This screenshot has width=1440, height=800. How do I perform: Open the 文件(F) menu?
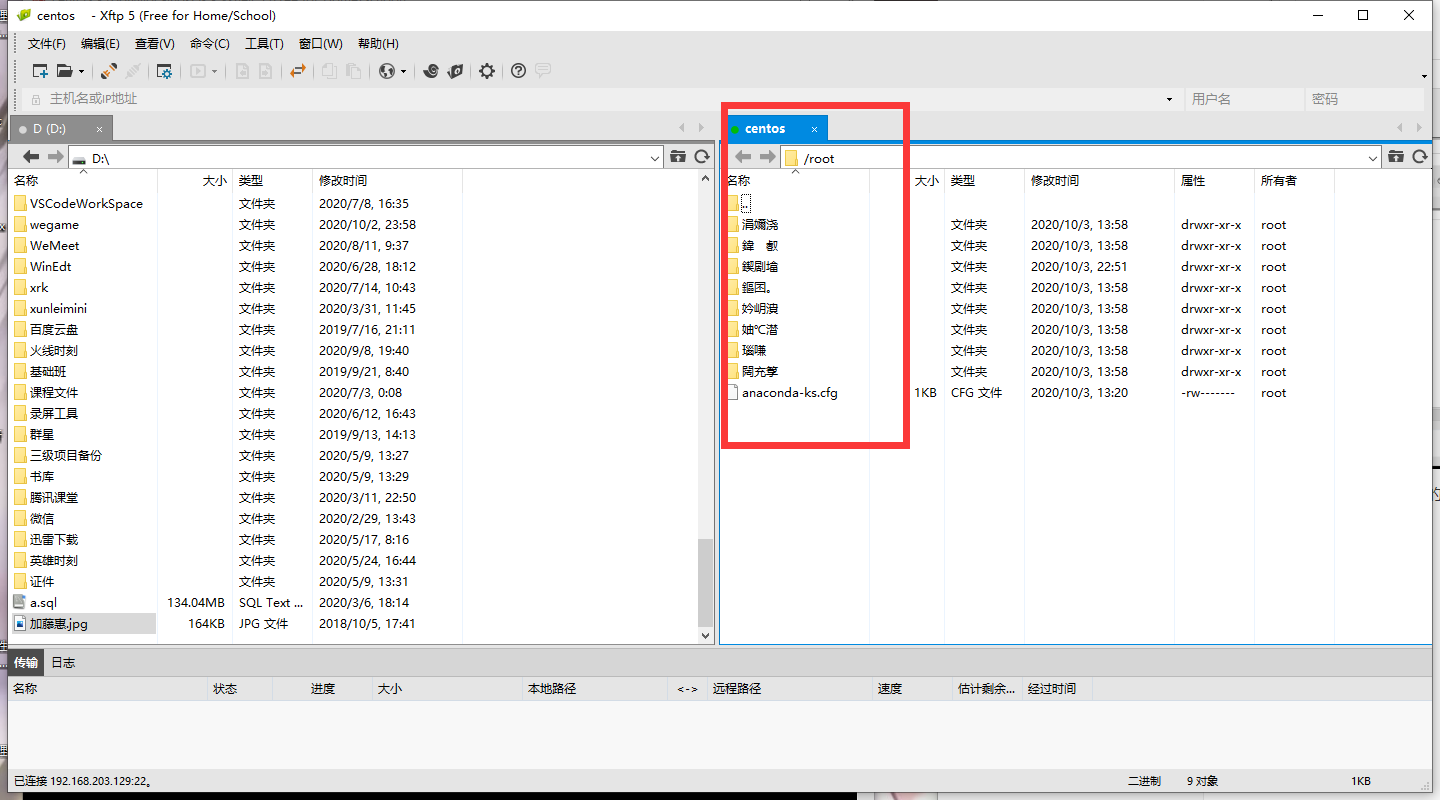click(46, 44)
